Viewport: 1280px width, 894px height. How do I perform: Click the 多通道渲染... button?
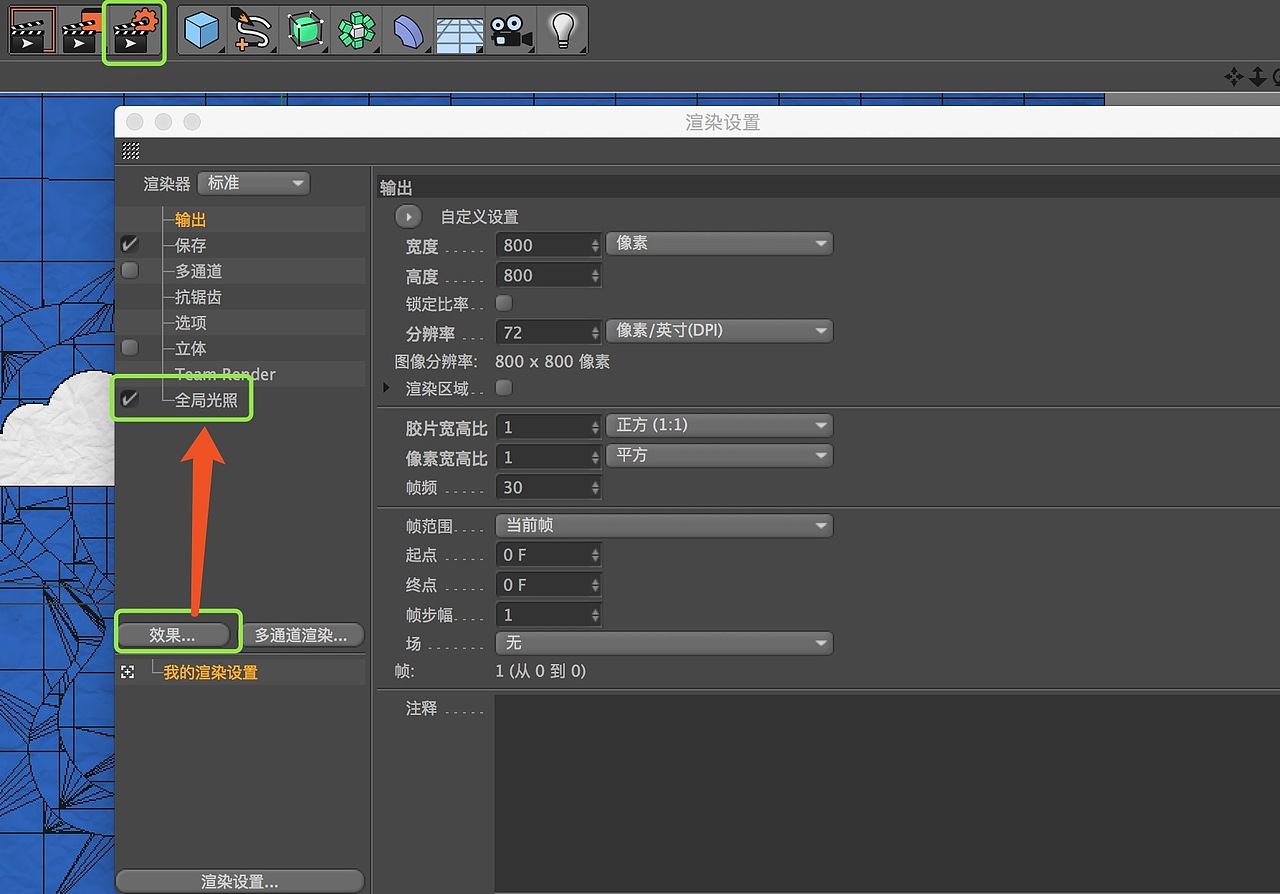click(301, 635)
